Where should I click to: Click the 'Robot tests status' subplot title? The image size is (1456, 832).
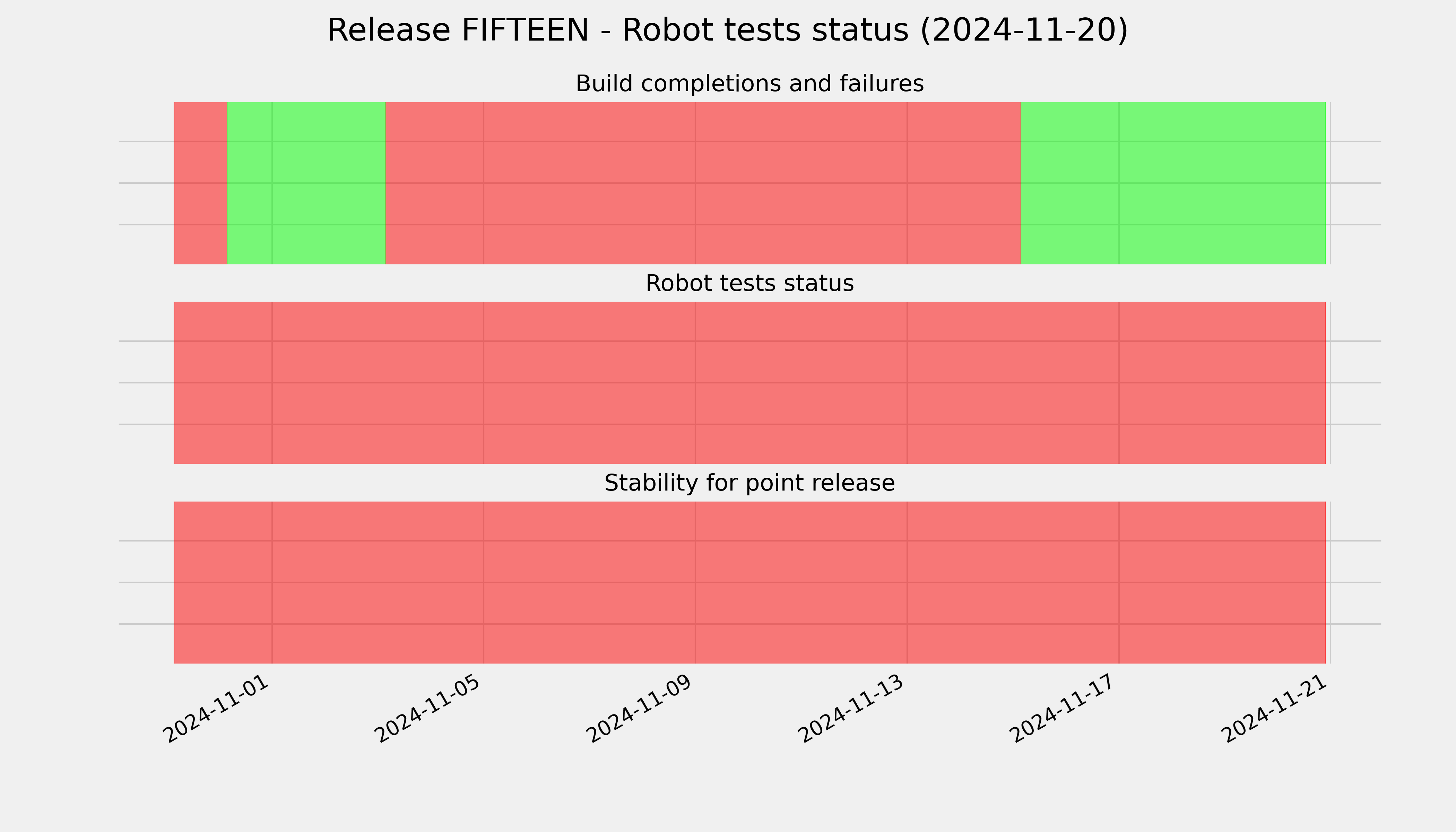pos(750,284)
